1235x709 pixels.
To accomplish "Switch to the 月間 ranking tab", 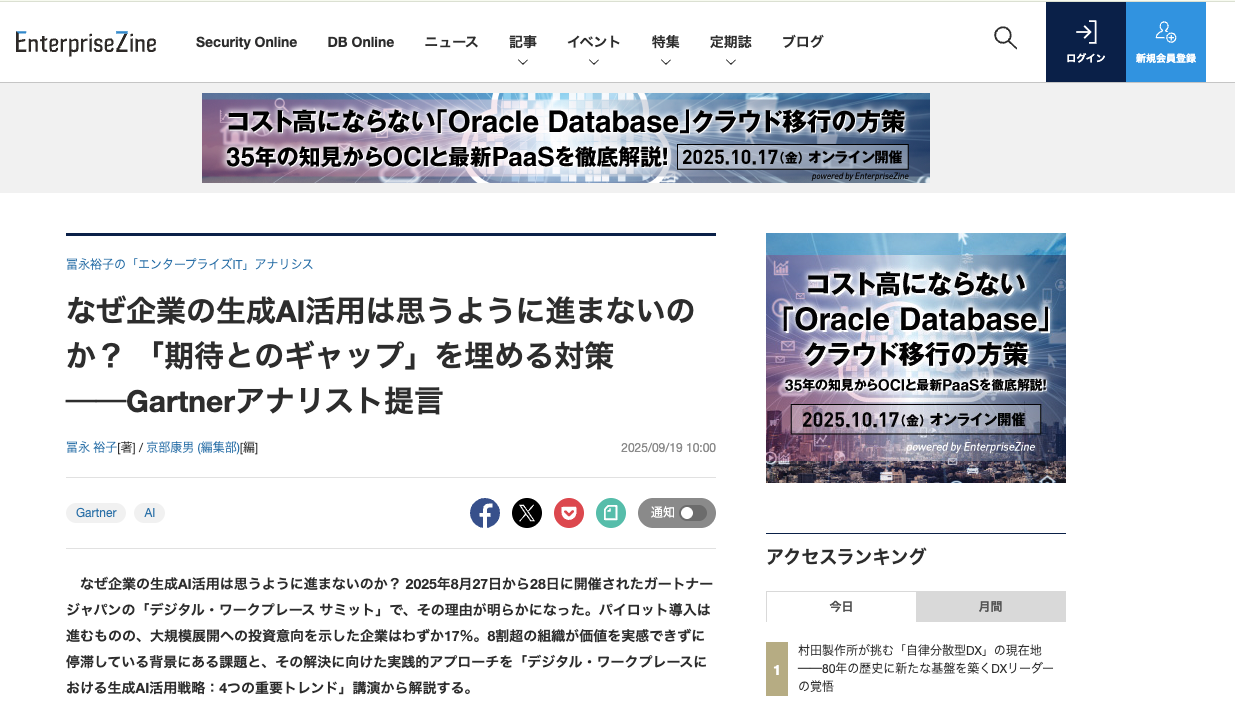I will point(990,607).
